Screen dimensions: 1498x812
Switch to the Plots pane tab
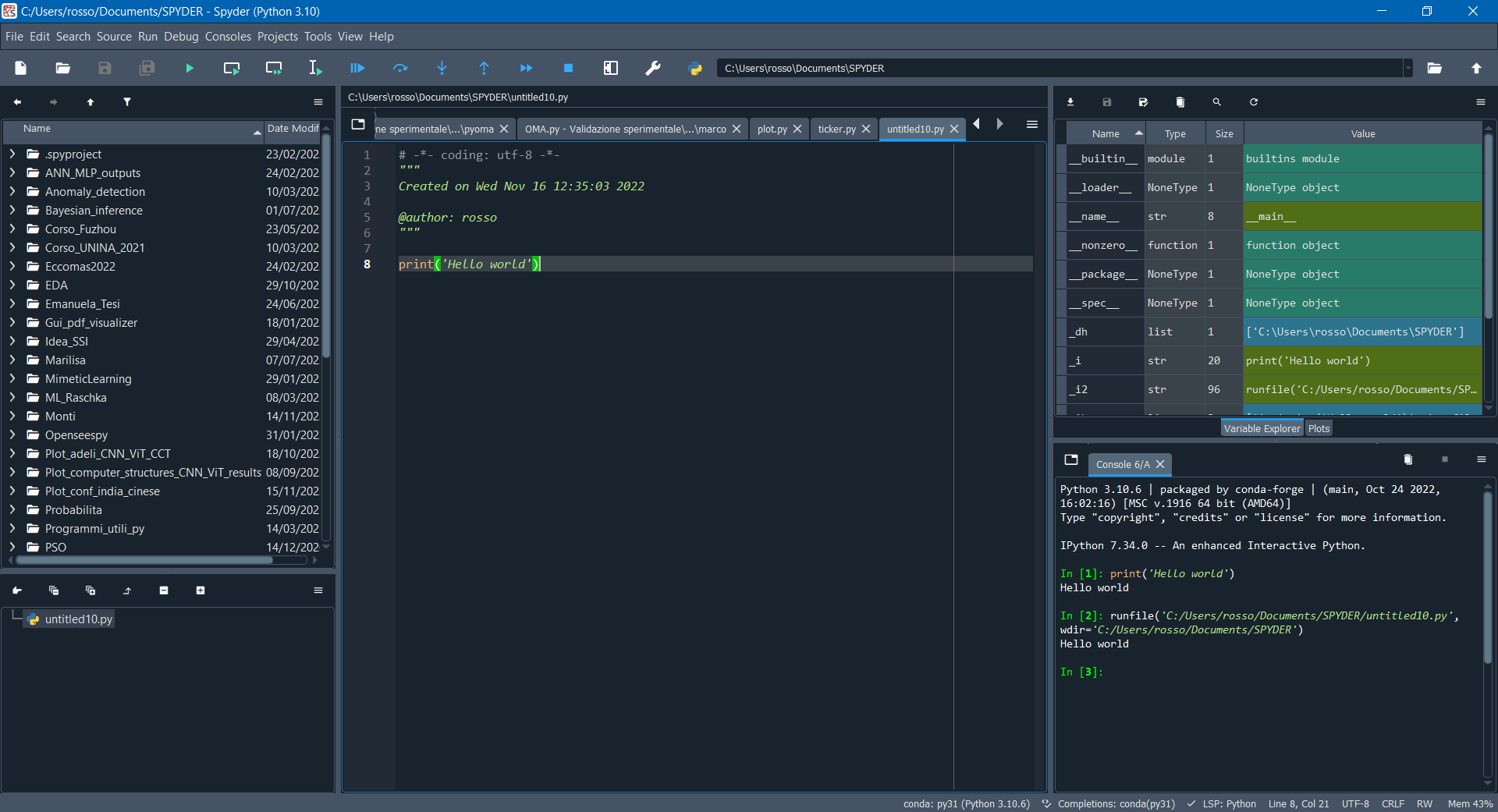(x=1319, y=429)
